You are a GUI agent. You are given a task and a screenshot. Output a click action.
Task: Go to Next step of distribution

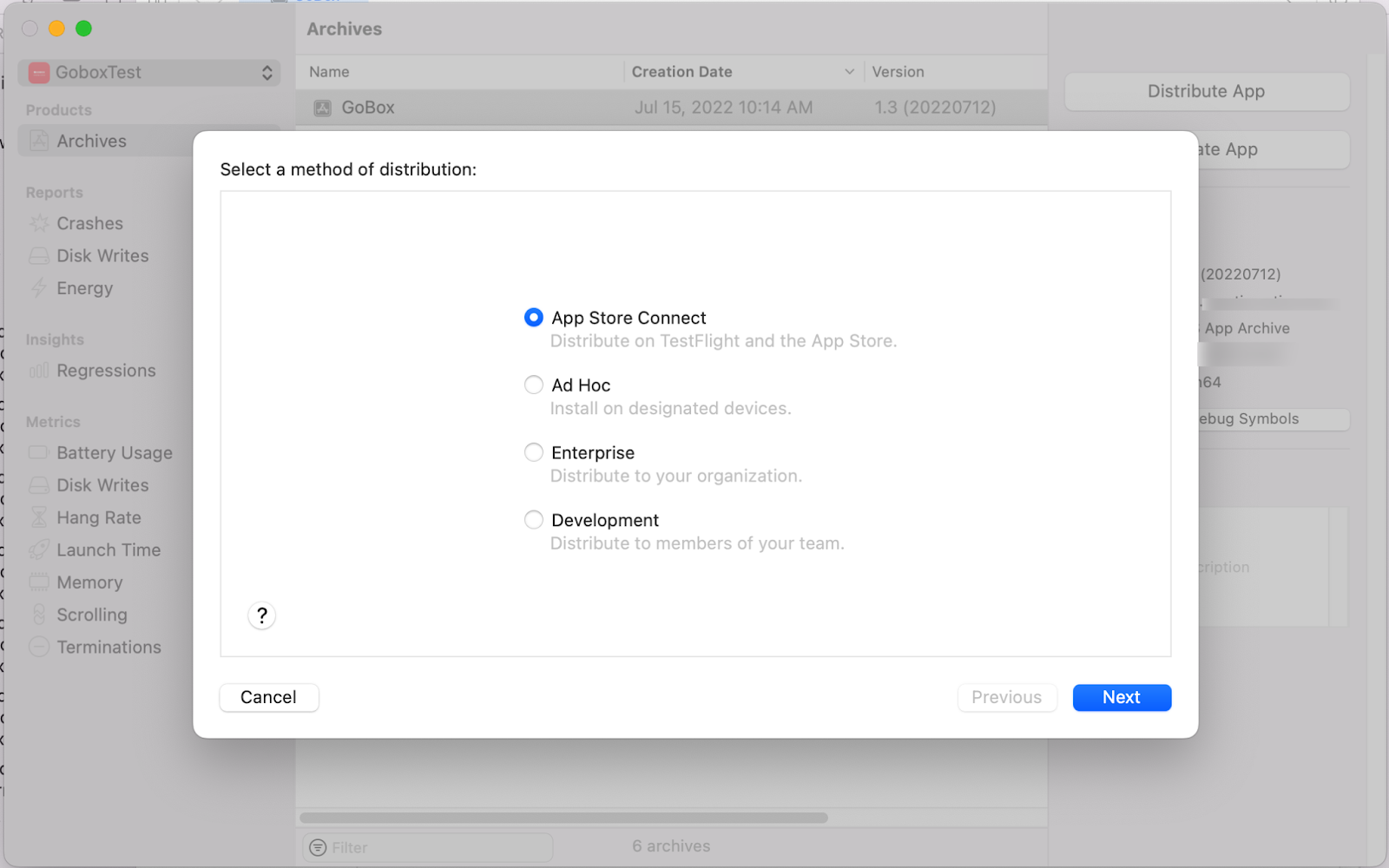coord(1122,697)
